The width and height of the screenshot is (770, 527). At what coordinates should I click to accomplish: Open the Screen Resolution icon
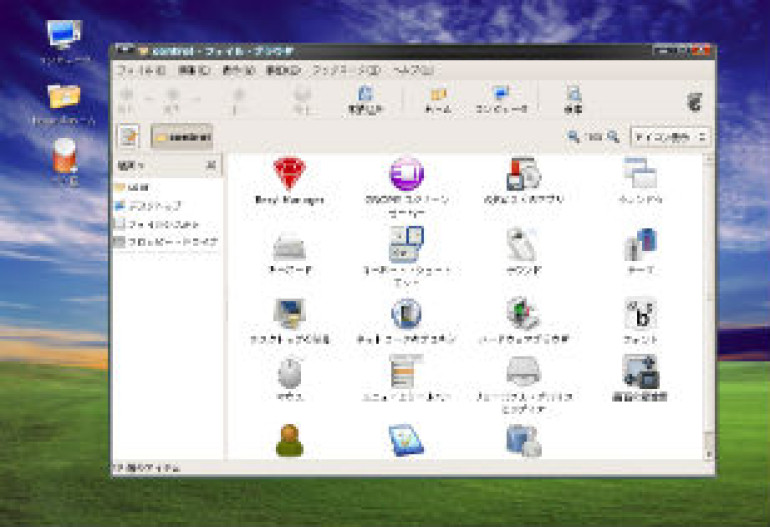(x=640, y=372)
